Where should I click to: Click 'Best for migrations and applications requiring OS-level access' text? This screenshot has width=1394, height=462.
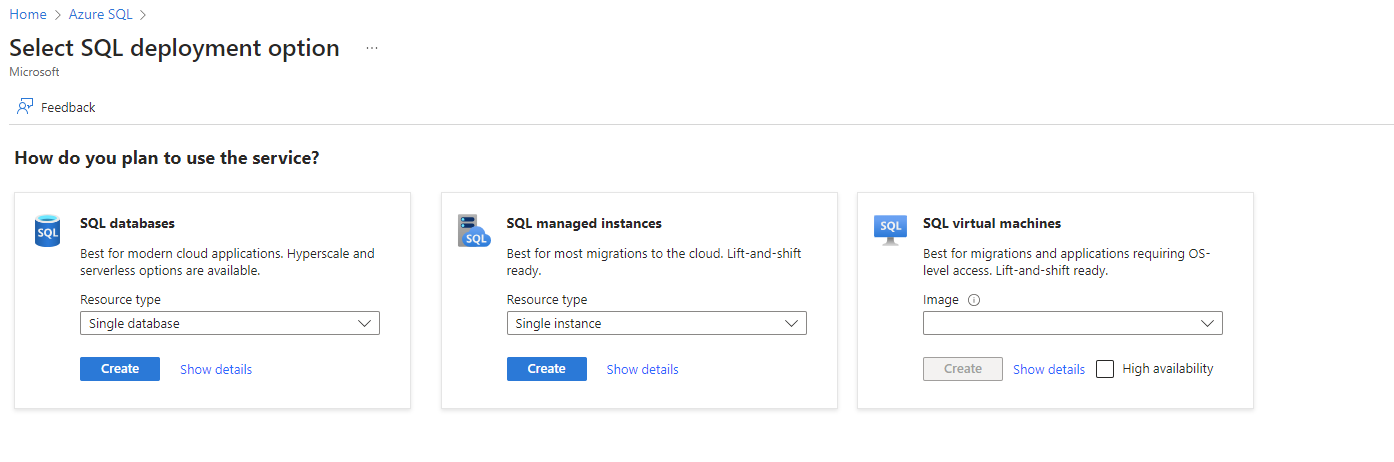[1067, 262]
